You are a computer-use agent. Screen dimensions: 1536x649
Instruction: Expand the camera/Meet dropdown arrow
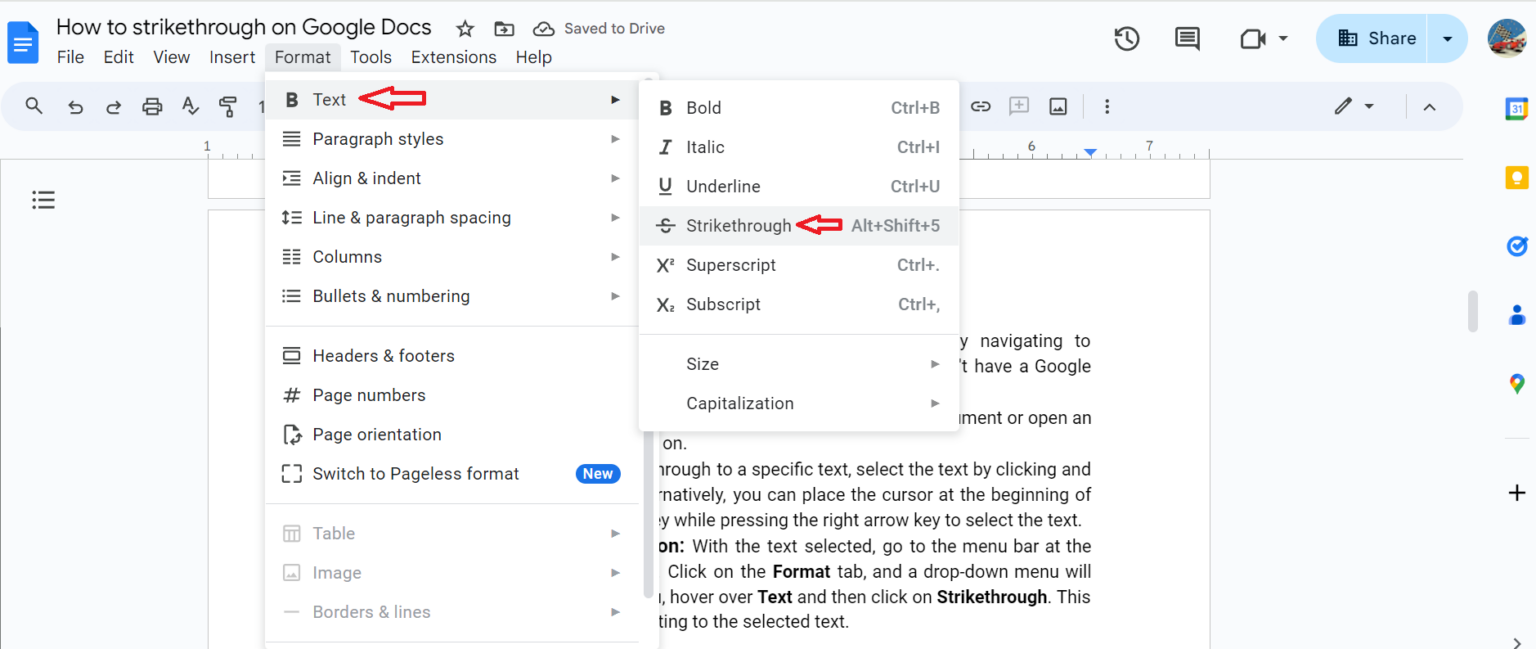click(x=1283, y=38)
